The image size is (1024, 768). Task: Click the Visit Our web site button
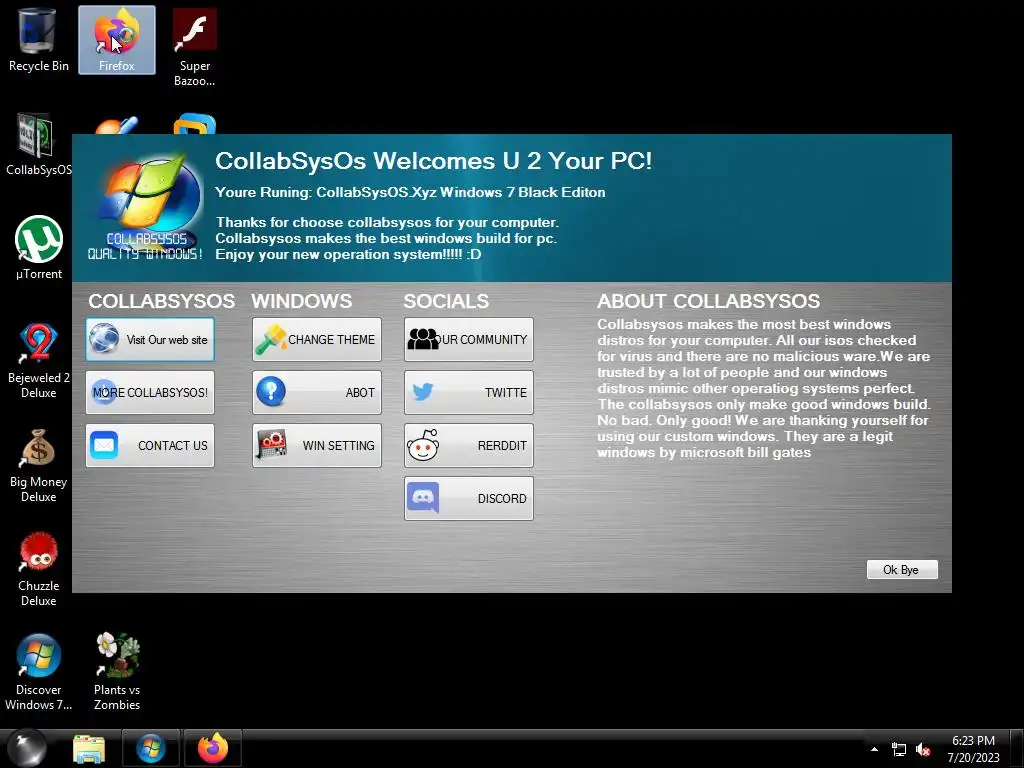pos(150,340)
